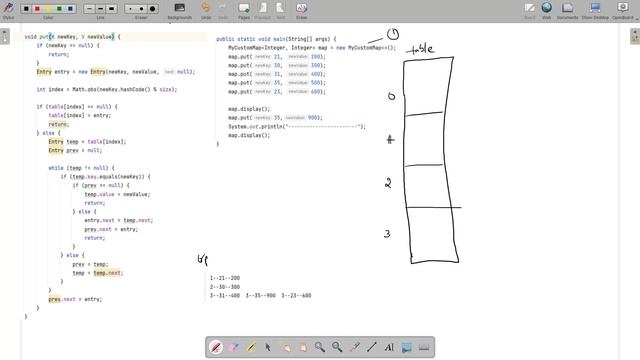Select the Highlighter tool
The height and width of the screenshot is (360, 640).
tap(251, 347)
